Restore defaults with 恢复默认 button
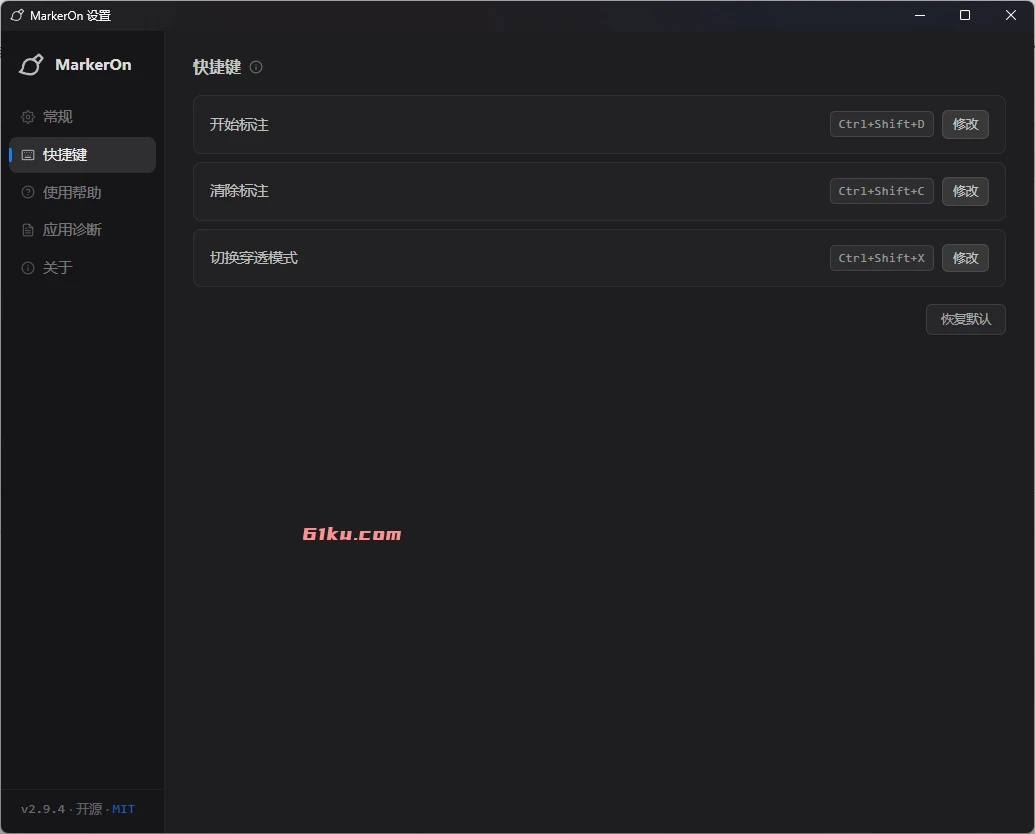1035x834 pixels. 966,320
